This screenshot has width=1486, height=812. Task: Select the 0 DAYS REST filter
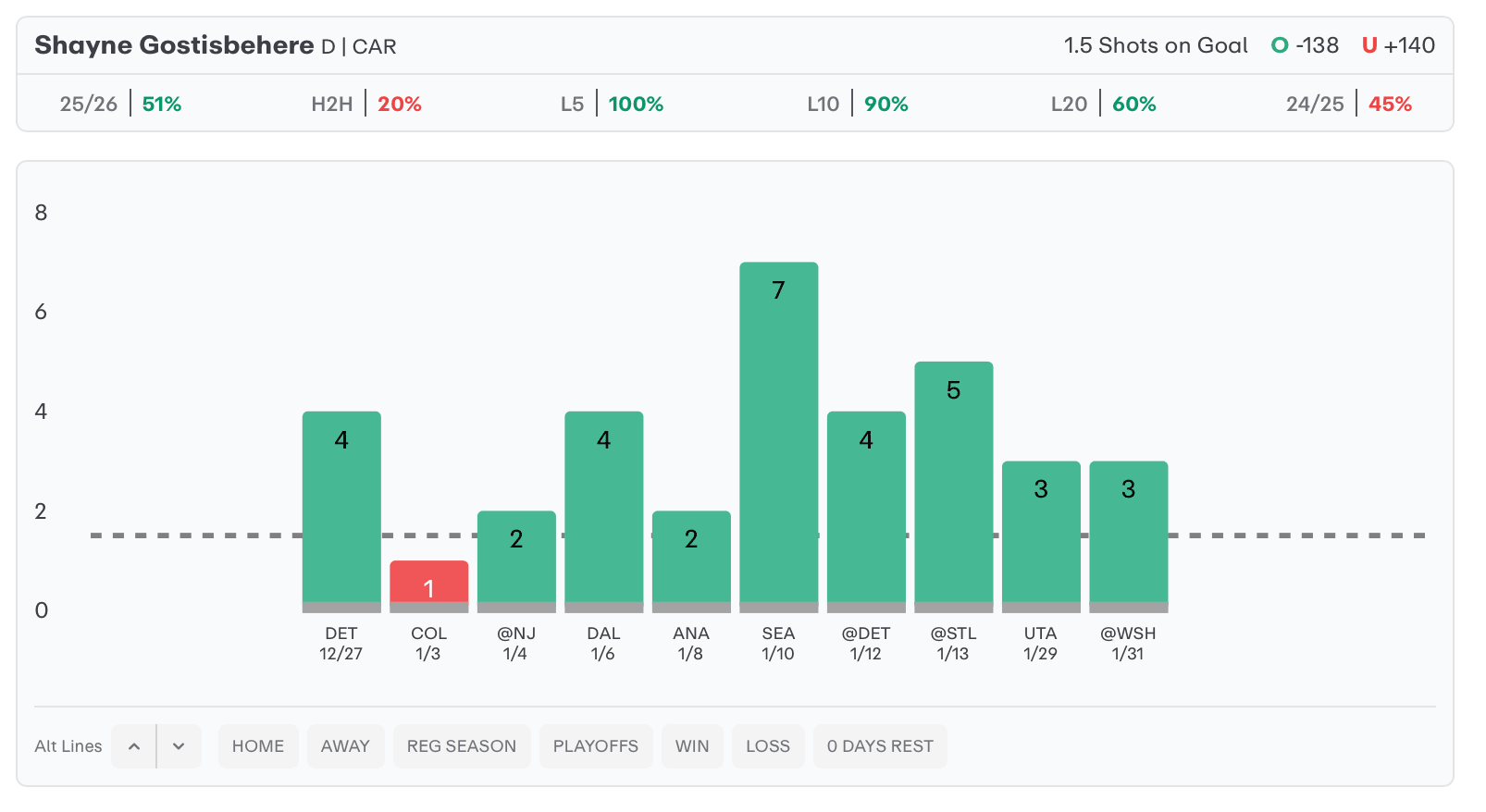880,746
